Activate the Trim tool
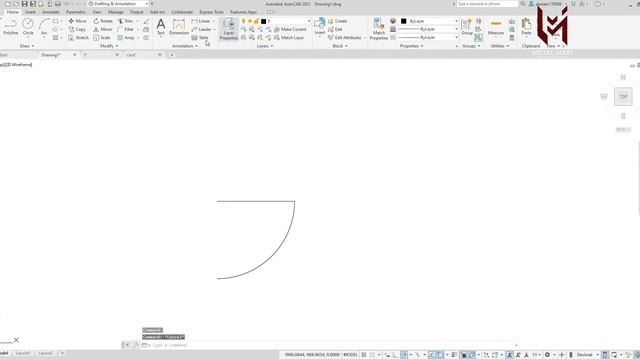The height and width of the screenshot is (360, 640). [125, 21]
